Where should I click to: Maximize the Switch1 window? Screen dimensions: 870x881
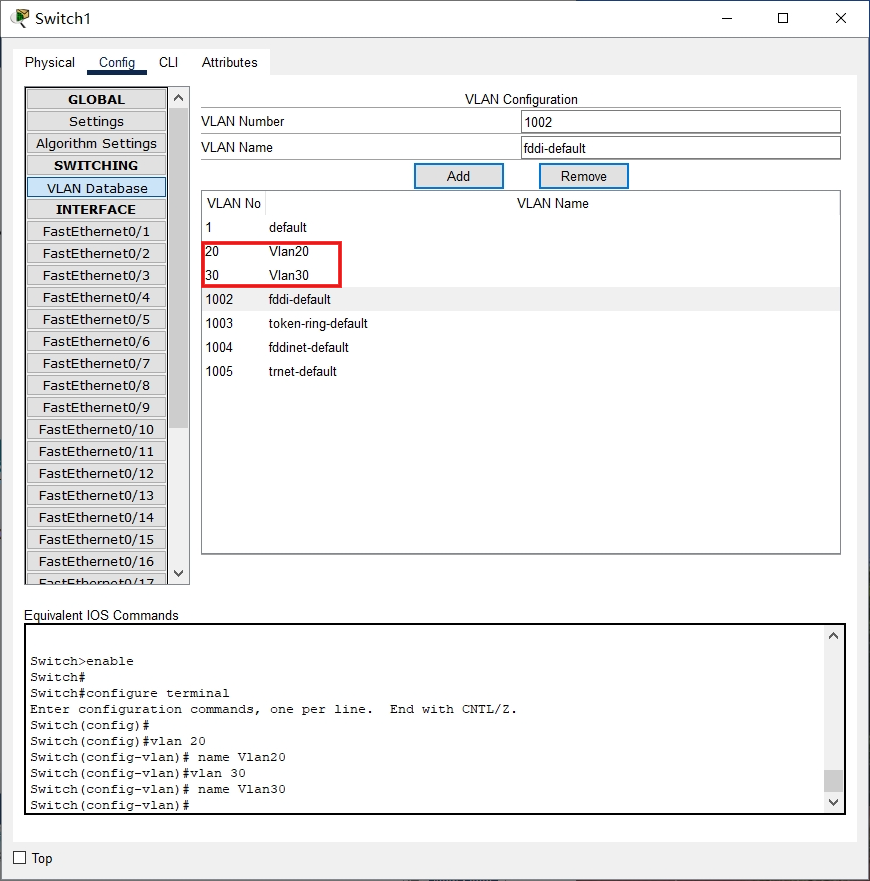coord(783,19)
